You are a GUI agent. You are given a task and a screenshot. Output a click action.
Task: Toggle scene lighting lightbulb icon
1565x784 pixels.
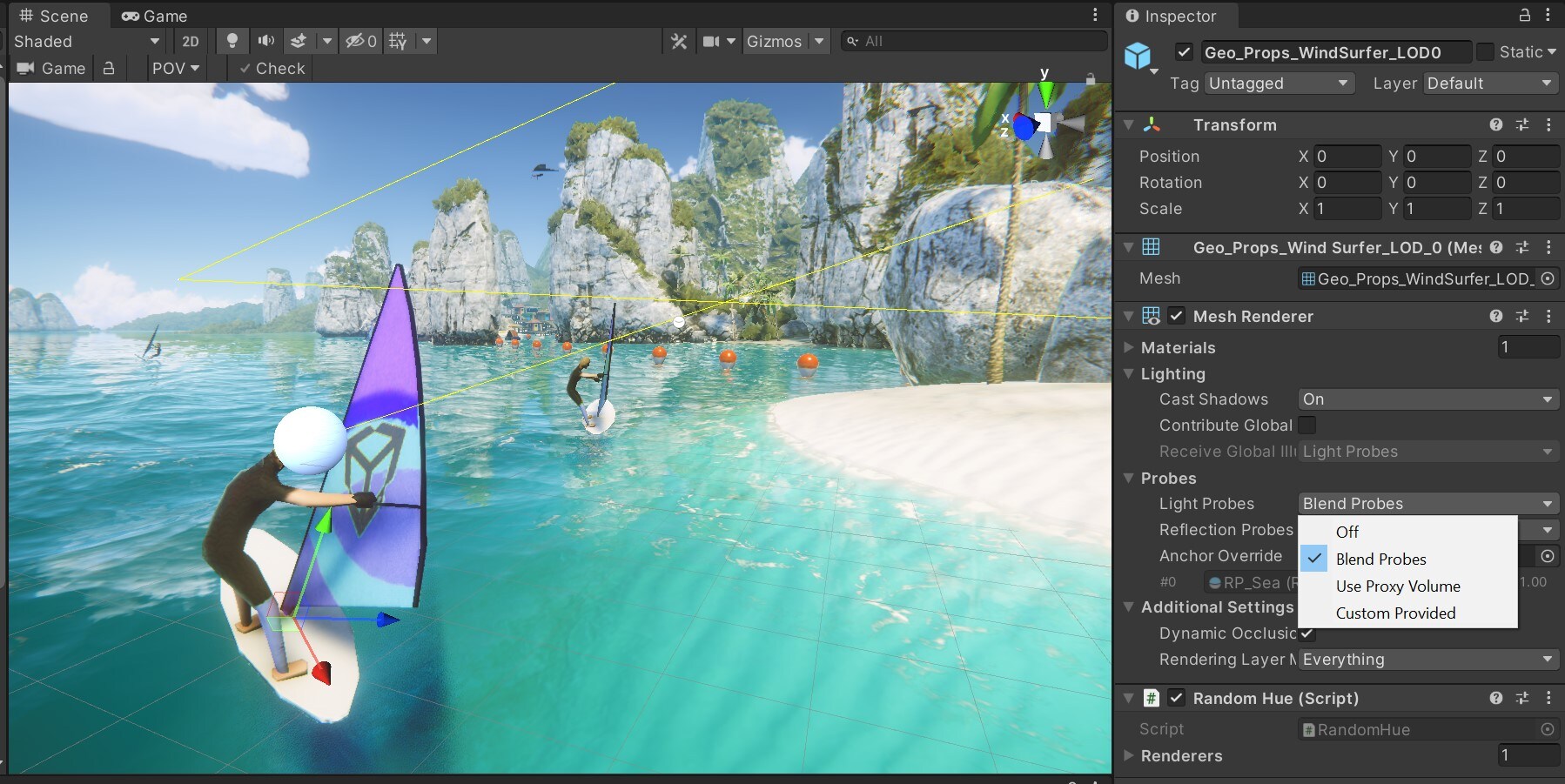pos(232,41)
